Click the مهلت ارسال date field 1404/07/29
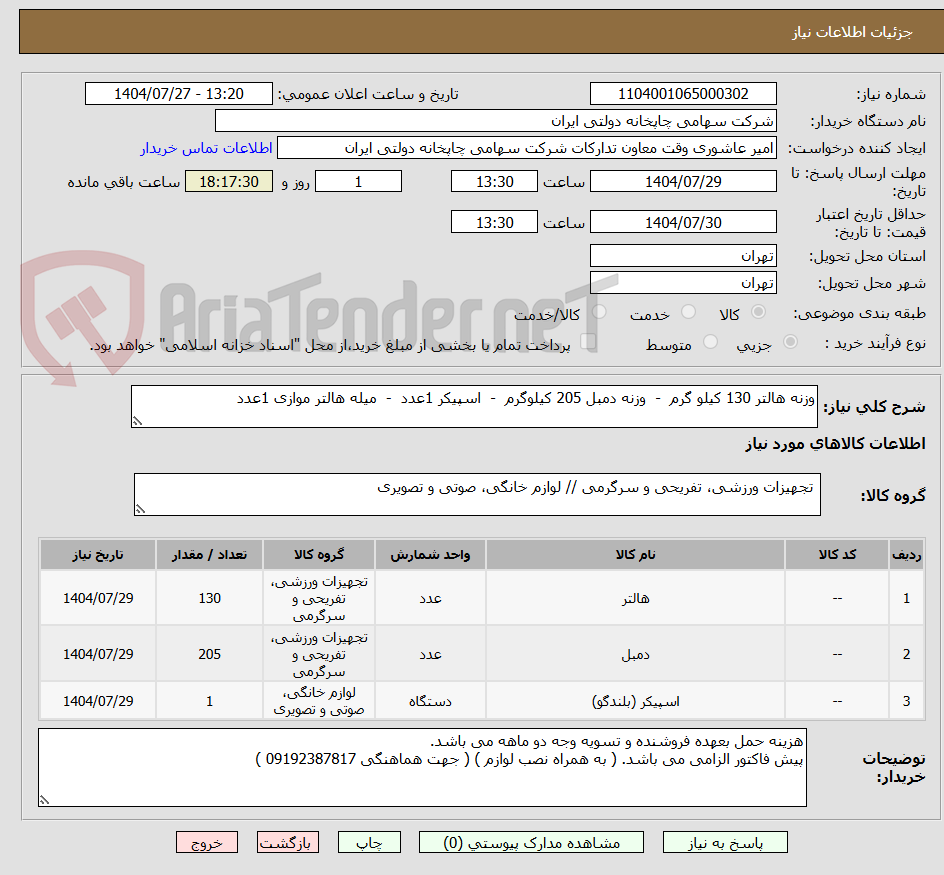This screenshot has height=875, width=944. click(683, 181)
